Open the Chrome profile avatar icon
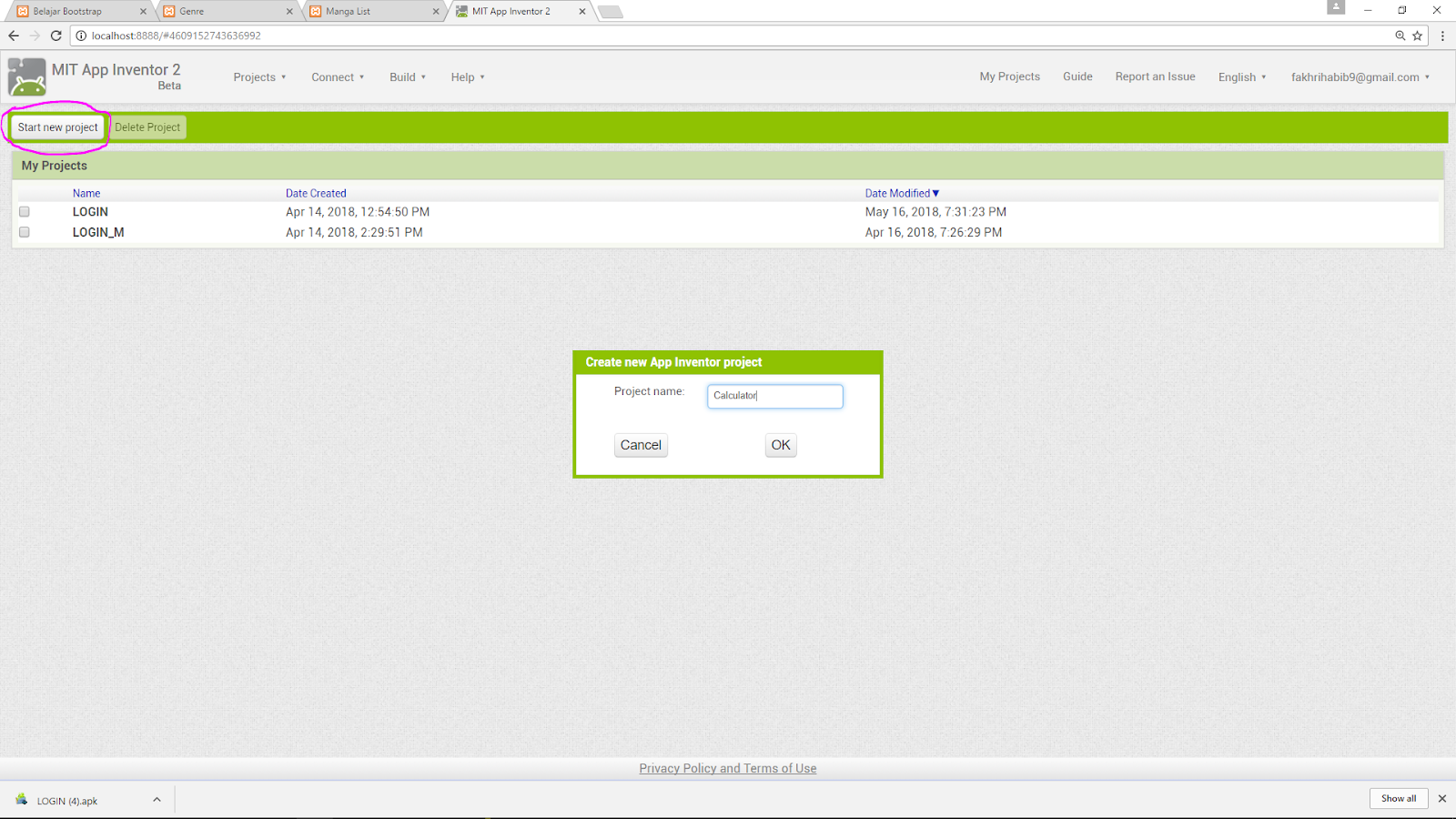The height and width of the screenshot is (819, 1456). [x=1336, y=7]
